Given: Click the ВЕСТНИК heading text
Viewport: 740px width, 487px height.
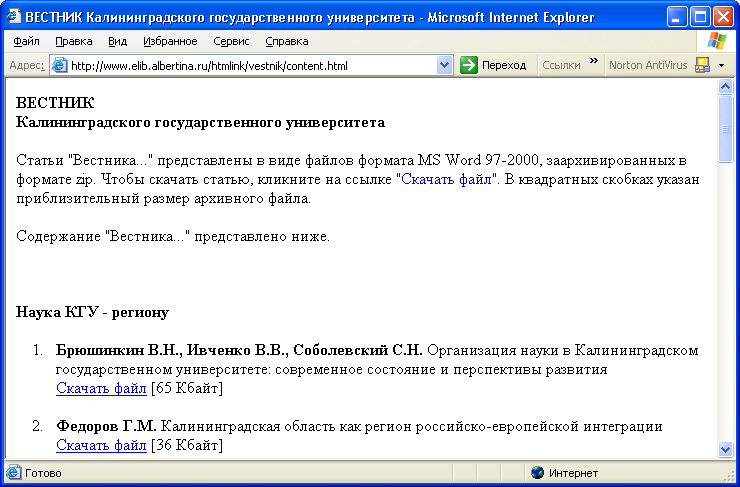Looking at the screenshot, I should (55, 103).
